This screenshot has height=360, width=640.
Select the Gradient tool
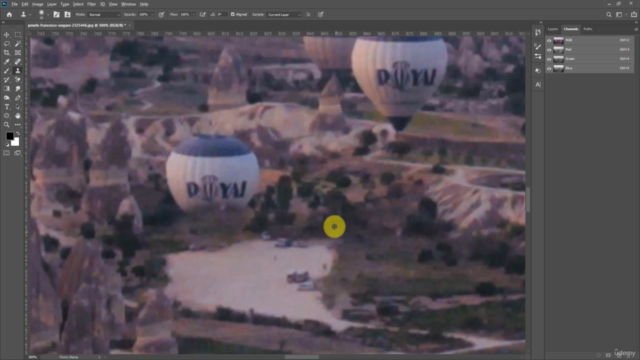7,89
